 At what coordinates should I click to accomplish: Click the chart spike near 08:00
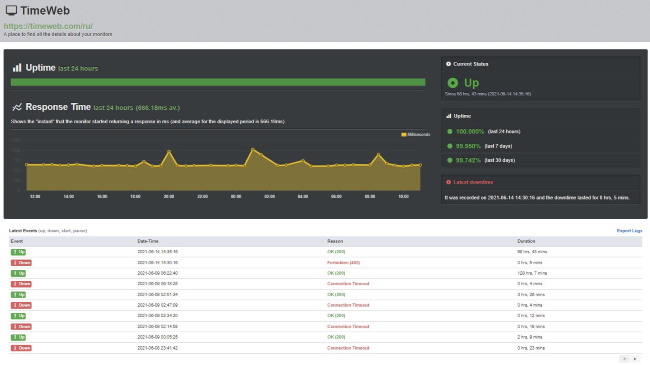pos(378,155)
